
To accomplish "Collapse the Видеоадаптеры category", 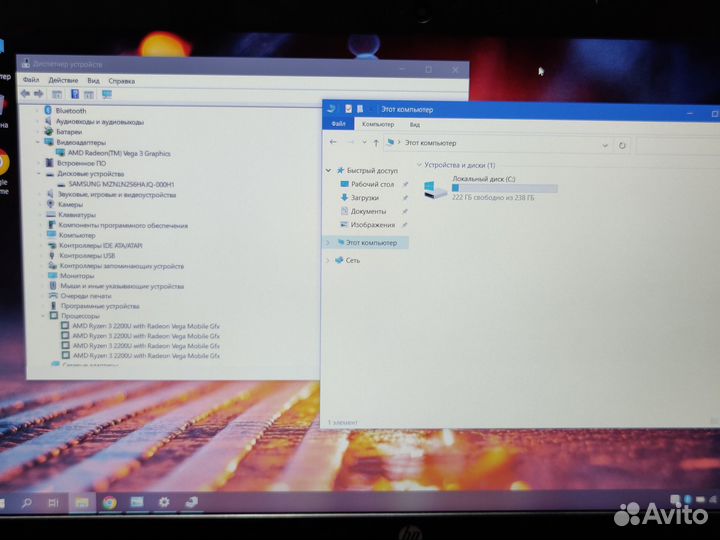I will [x=38, y=142].
